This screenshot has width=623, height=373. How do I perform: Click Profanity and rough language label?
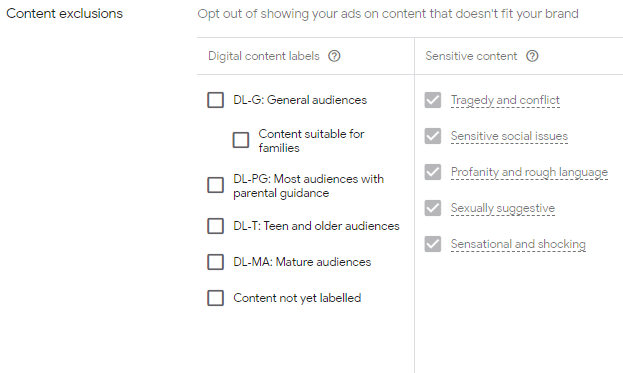click(x=529, y=172)
